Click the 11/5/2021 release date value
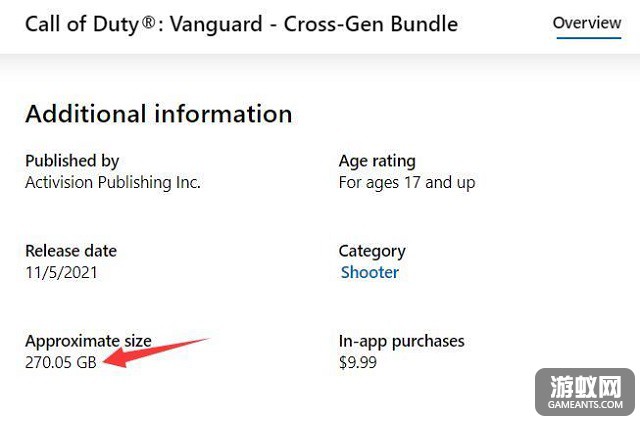This screenshot has height=421, width=640. point(61,273)
